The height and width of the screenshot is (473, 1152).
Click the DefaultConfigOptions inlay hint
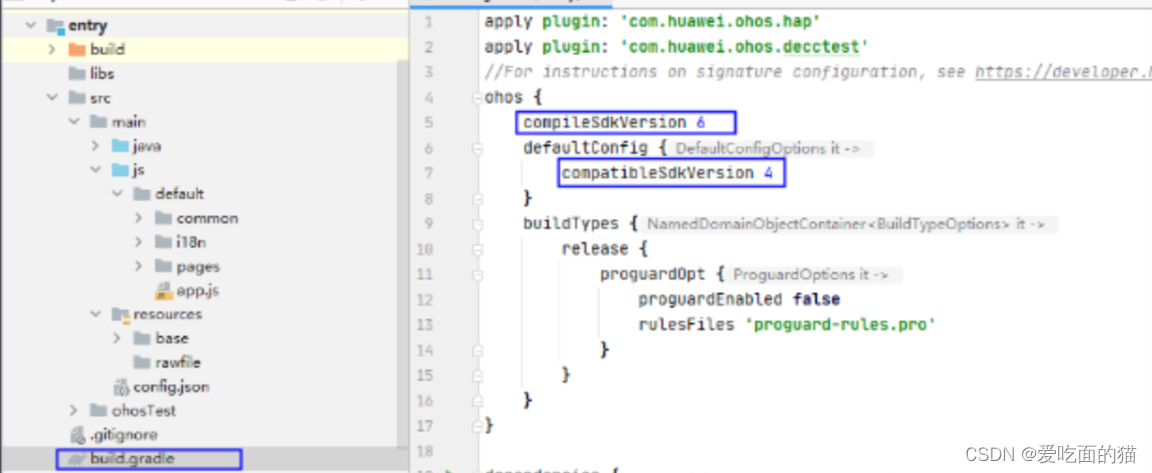tap(771, 148)
